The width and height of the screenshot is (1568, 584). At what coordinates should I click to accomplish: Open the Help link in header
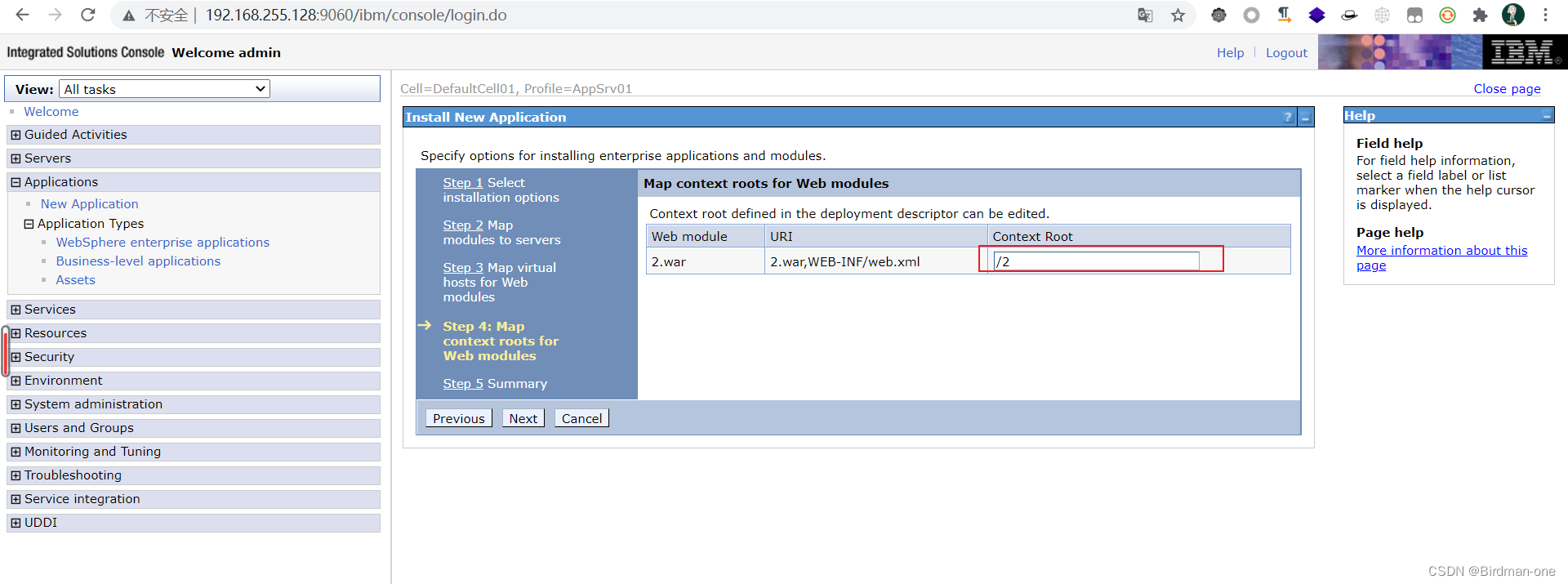(x=1230, y=52)
